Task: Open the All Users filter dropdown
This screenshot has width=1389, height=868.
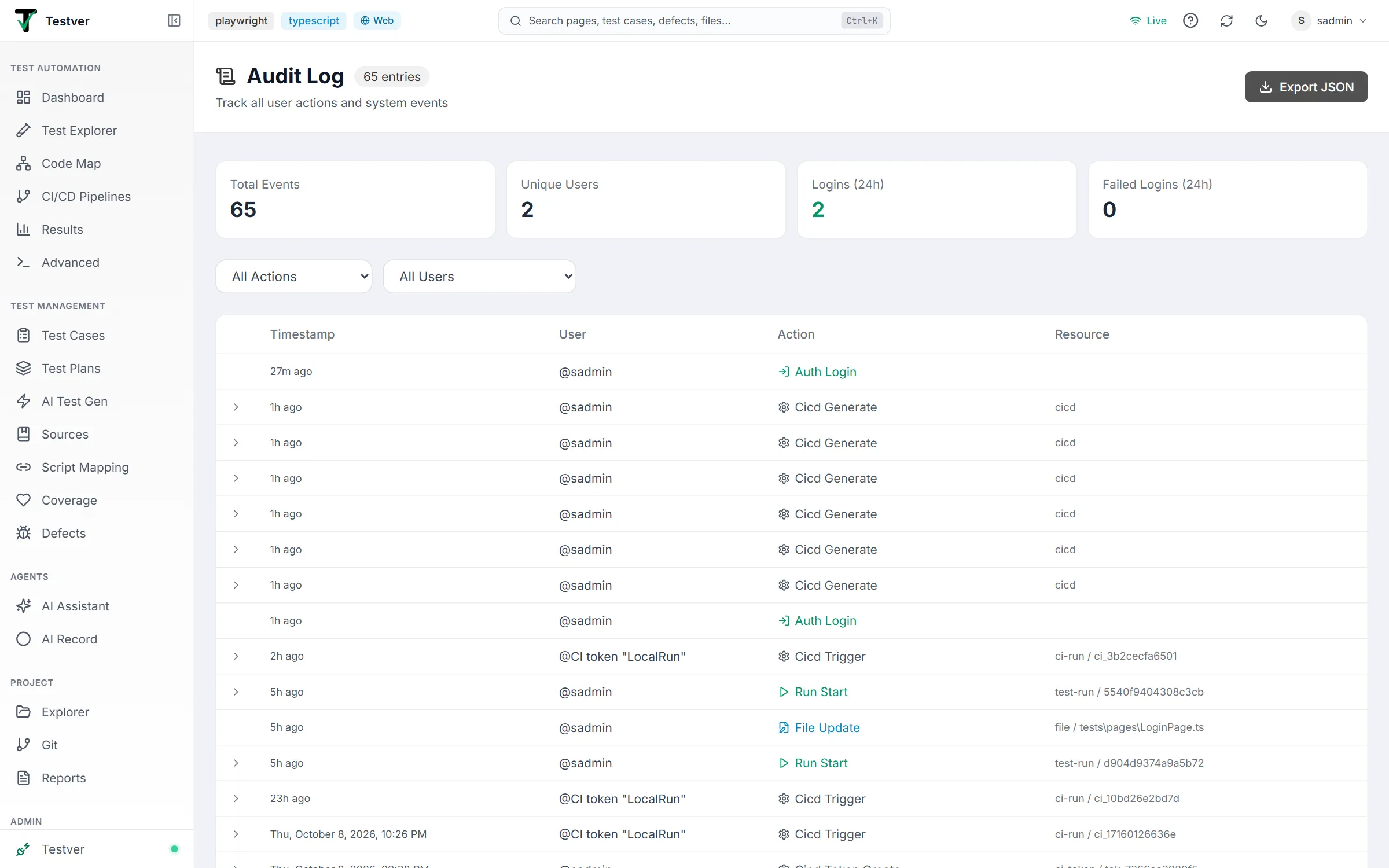Action: click(x=479, y=277)
